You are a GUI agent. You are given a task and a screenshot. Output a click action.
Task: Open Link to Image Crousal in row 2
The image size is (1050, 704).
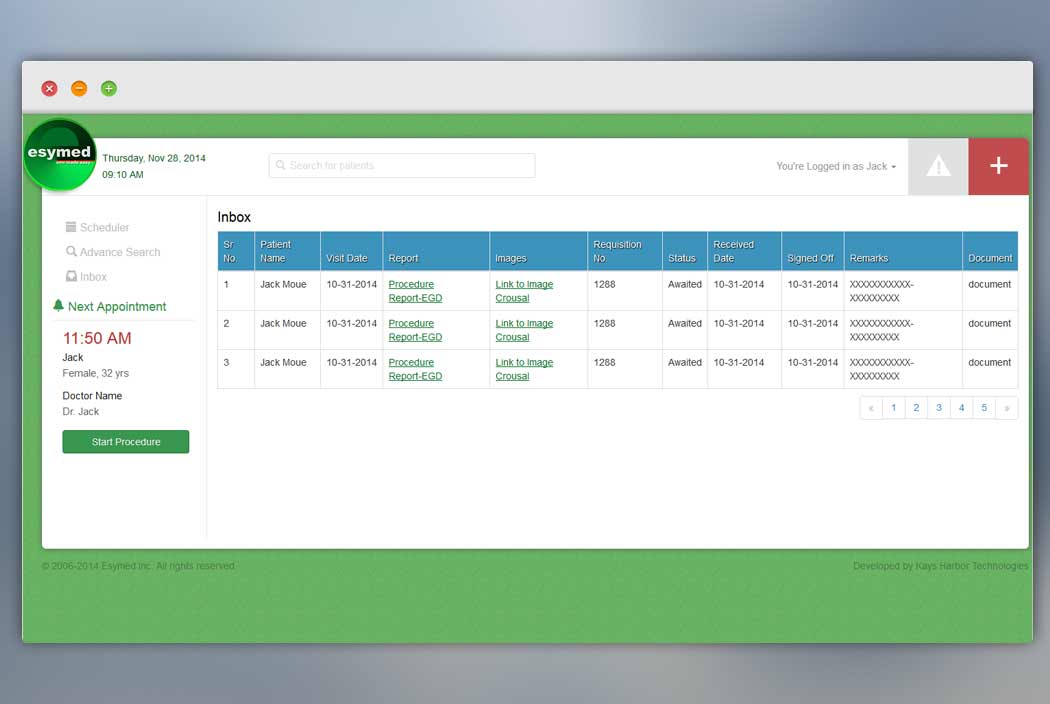point(524,330)
